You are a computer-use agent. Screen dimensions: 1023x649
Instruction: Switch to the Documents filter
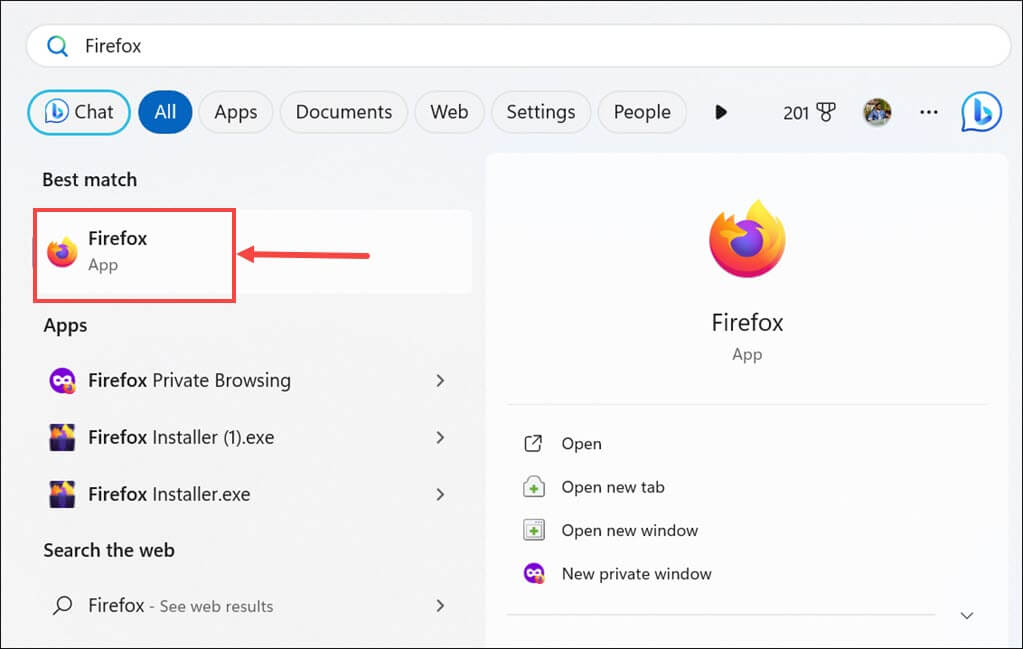click(344, 112)
